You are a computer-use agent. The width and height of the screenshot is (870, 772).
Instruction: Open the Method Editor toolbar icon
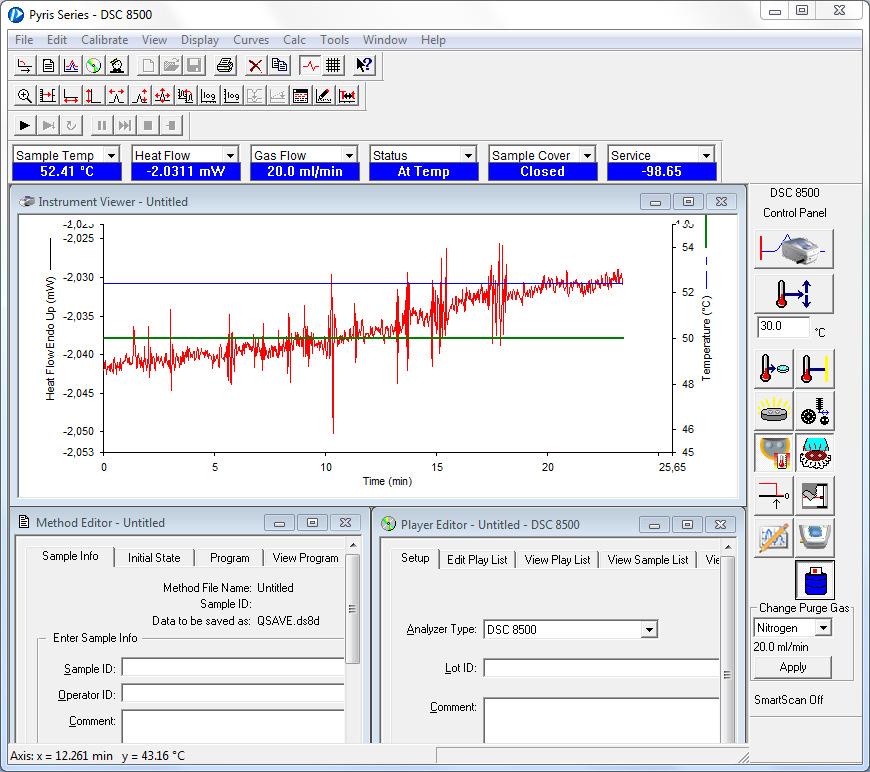click(x=48, y=65)
